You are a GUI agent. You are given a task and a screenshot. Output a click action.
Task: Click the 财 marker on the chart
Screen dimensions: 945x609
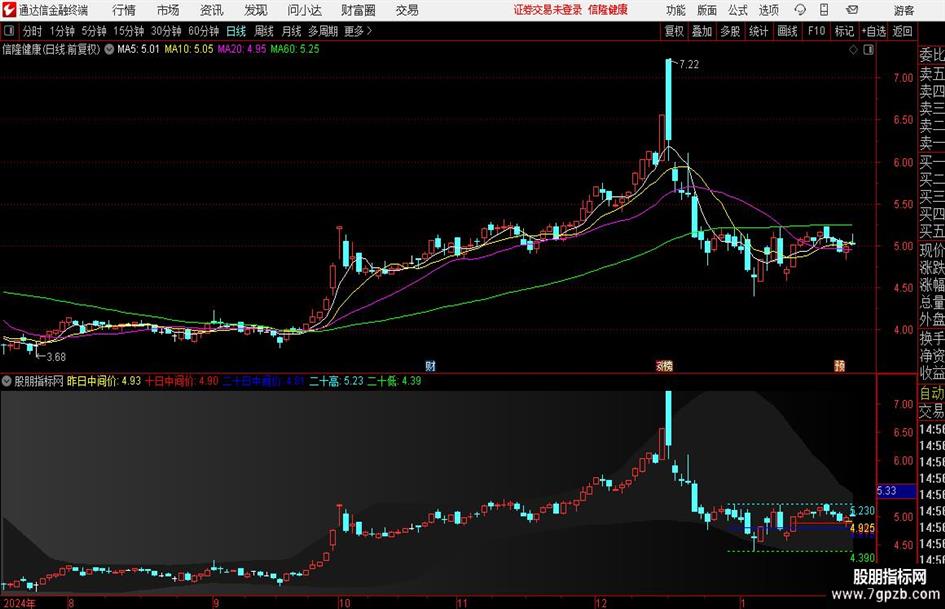[x=430, y=365]
